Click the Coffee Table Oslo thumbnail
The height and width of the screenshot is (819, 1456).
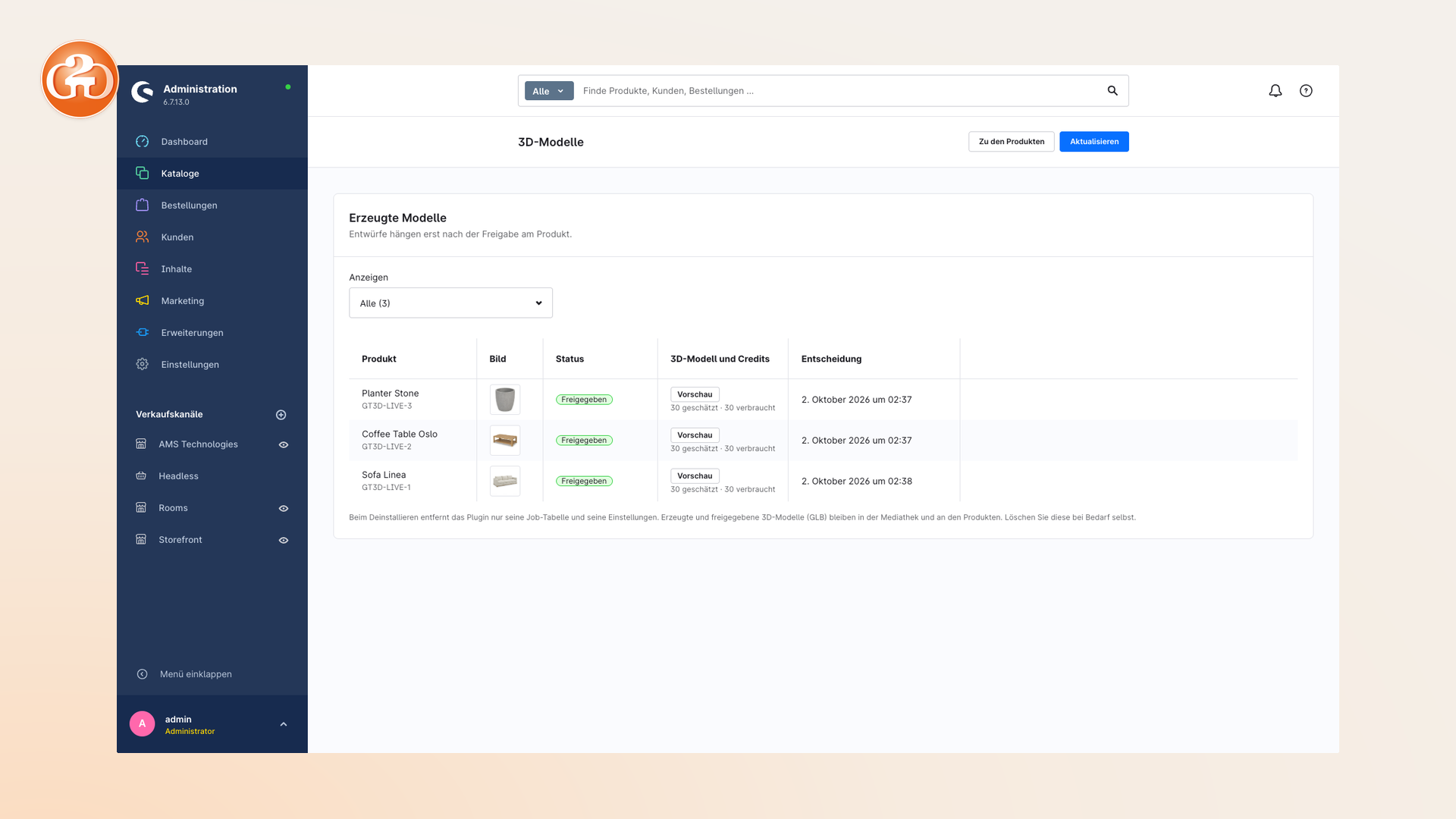point(505,441)
